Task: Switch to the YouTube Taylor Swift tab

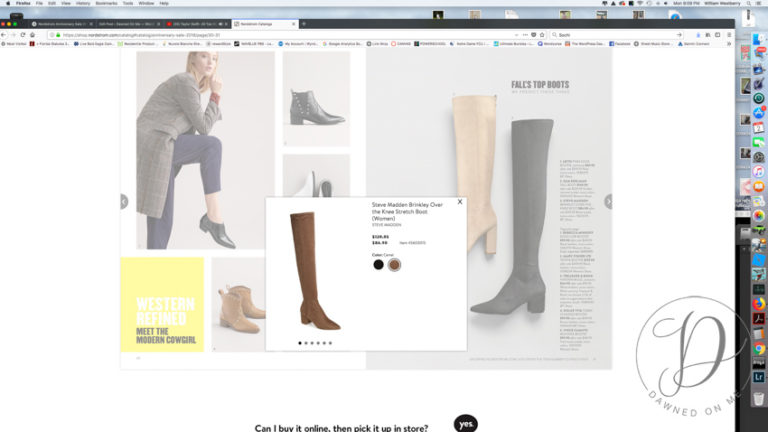Action: (x=197, y=24)
